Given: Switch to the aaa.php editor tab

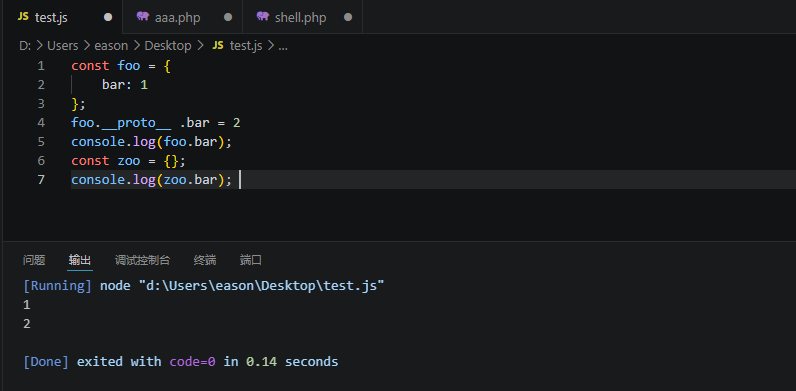Looking at the screenshot, I should pos(183,17).
